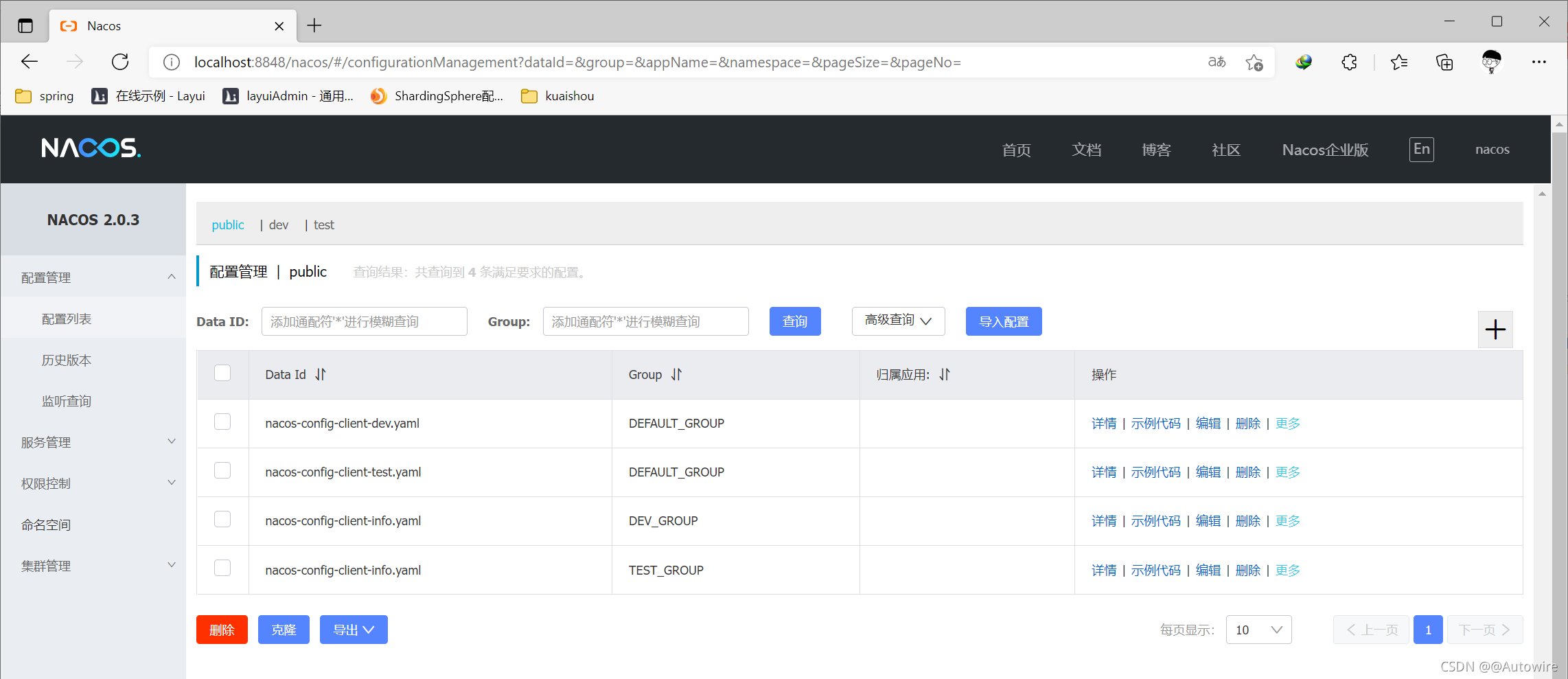Click the 克隆 clone button
This screenshot has width=1568, height=679.
coord(284,630)
